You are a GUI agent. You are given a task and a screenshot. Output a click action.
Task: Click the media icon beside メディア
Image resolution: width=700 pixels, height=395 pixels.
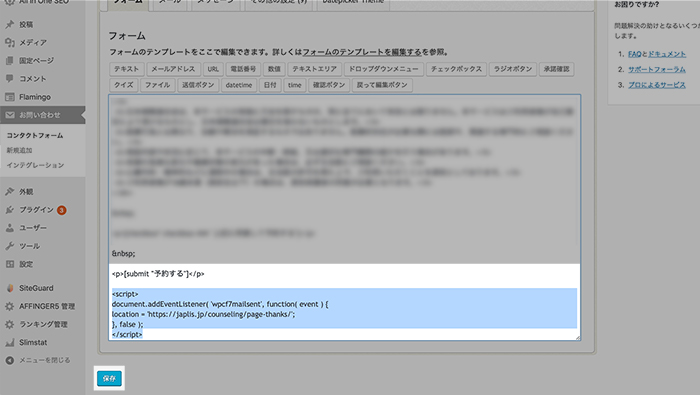[x=10, y=42]
